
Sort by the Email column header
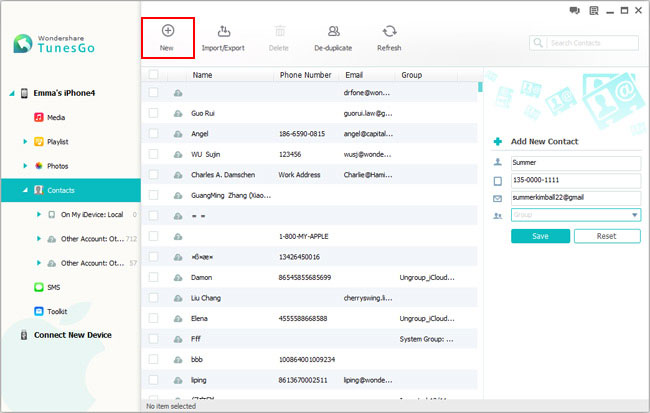(354, 75)
